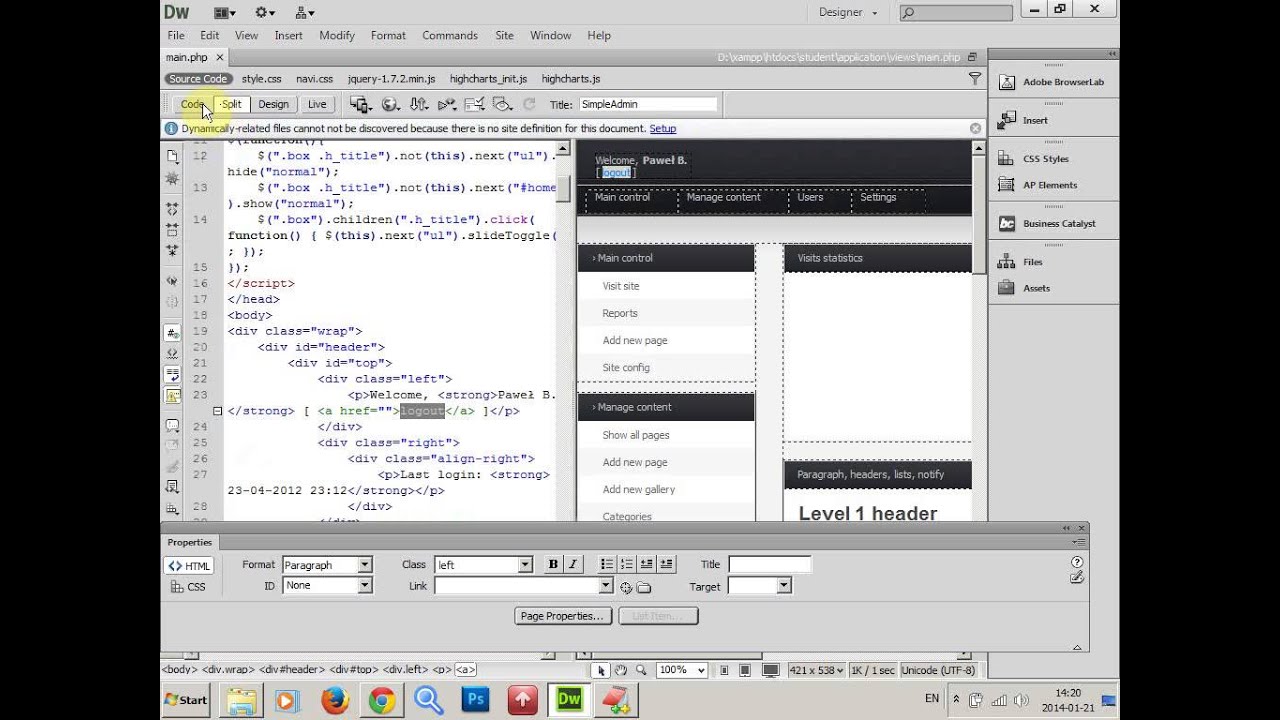Select the Zoom magnifier tool

[640, 670]
